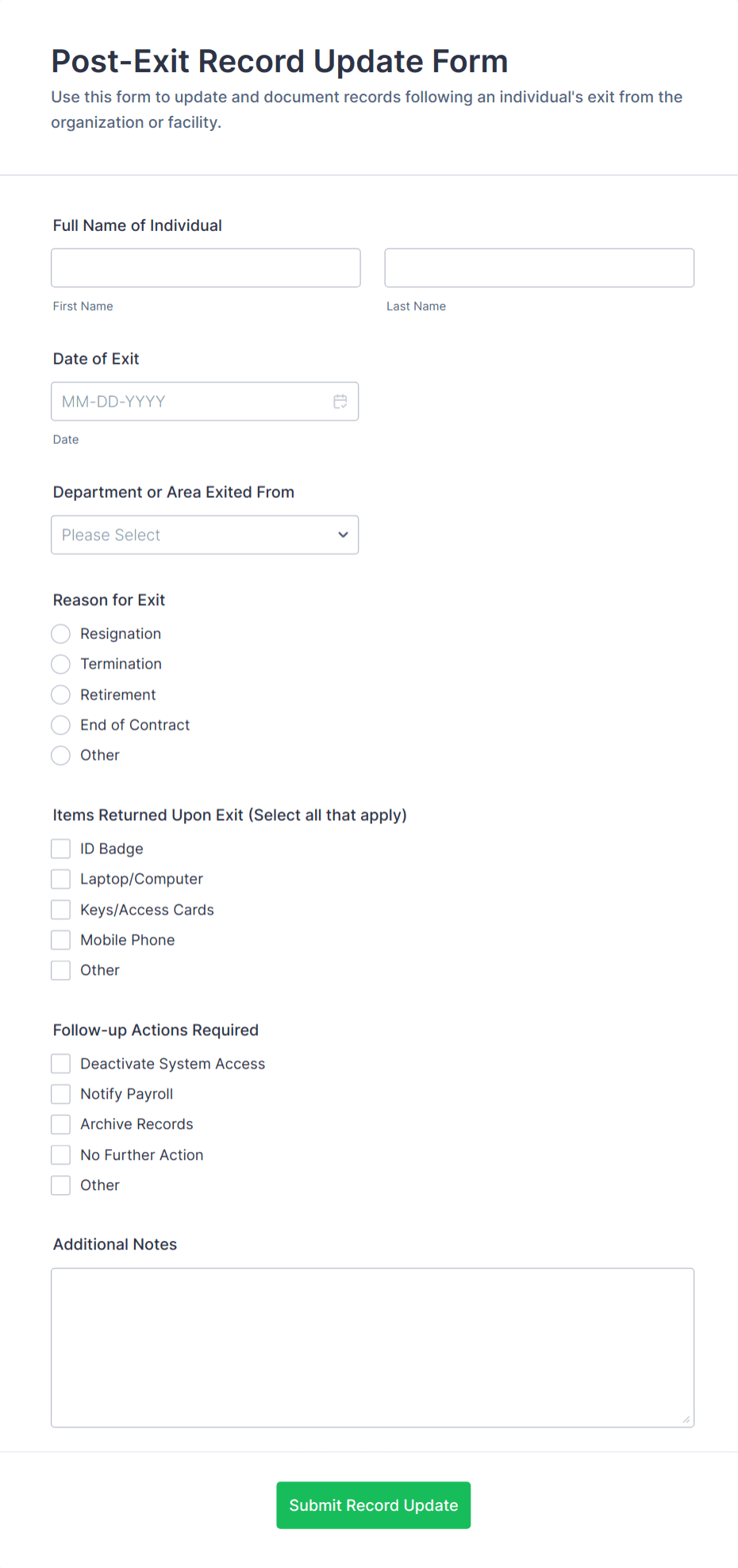The width and height of the screenshot is (738, 1568).
Task: Click the Additional Notes text area
Action: point(372,1346)
